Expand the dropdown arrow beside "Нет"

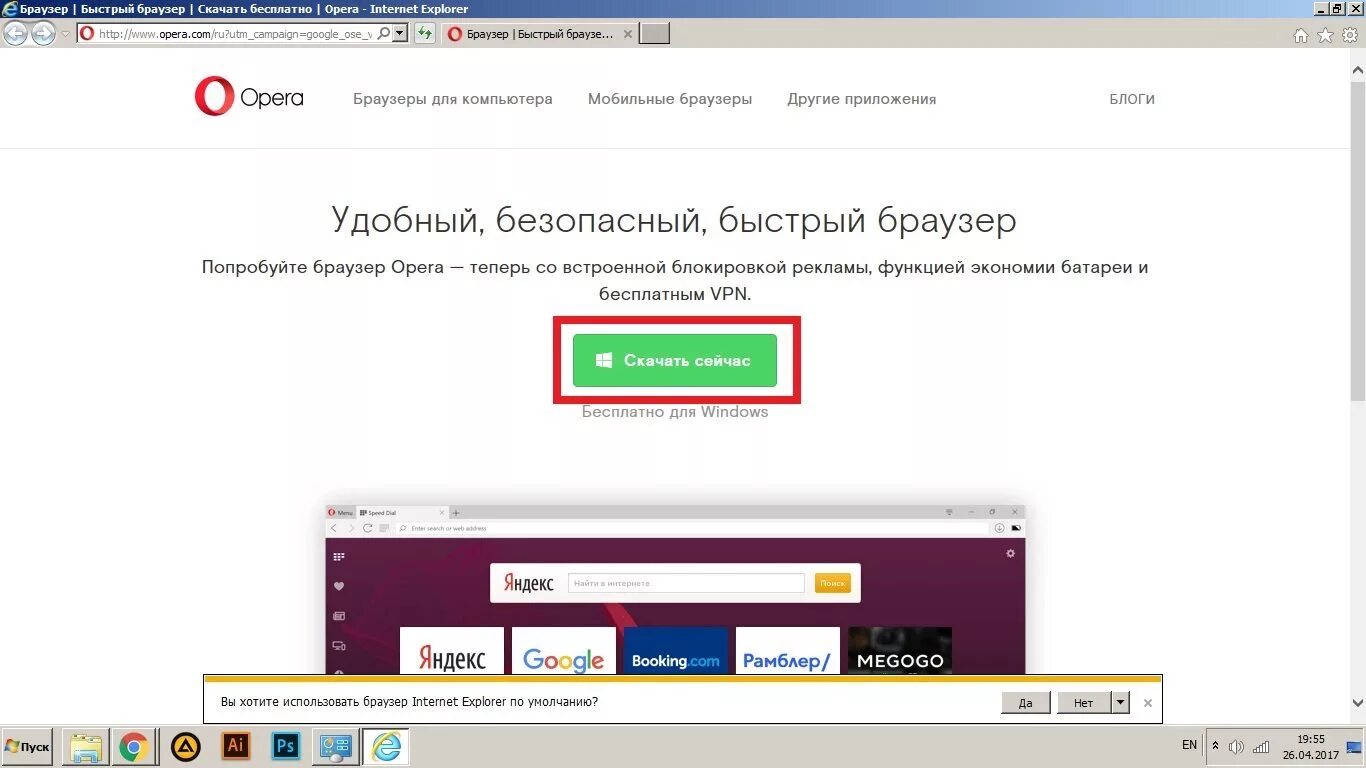coord(1121,702)
